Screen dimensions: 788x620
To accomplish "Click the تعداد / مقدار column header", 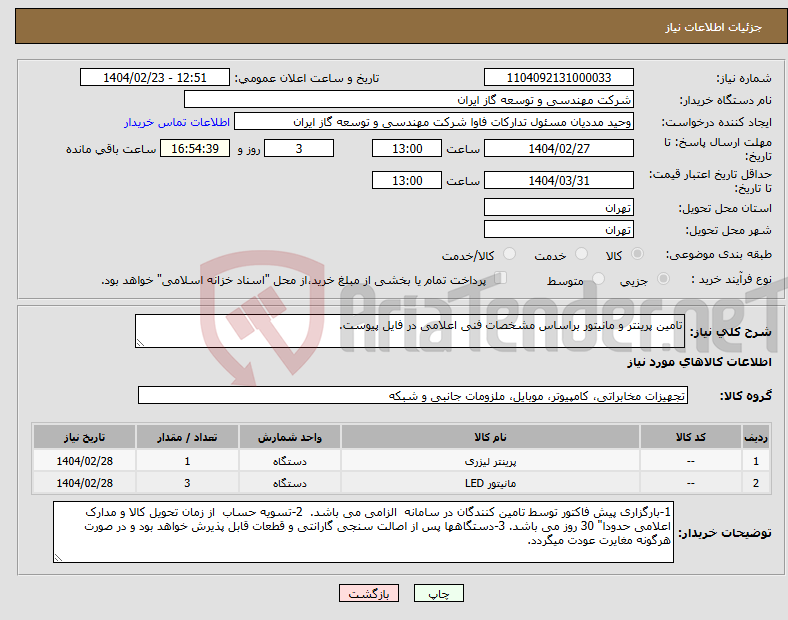I will click(x=187, y=437).
